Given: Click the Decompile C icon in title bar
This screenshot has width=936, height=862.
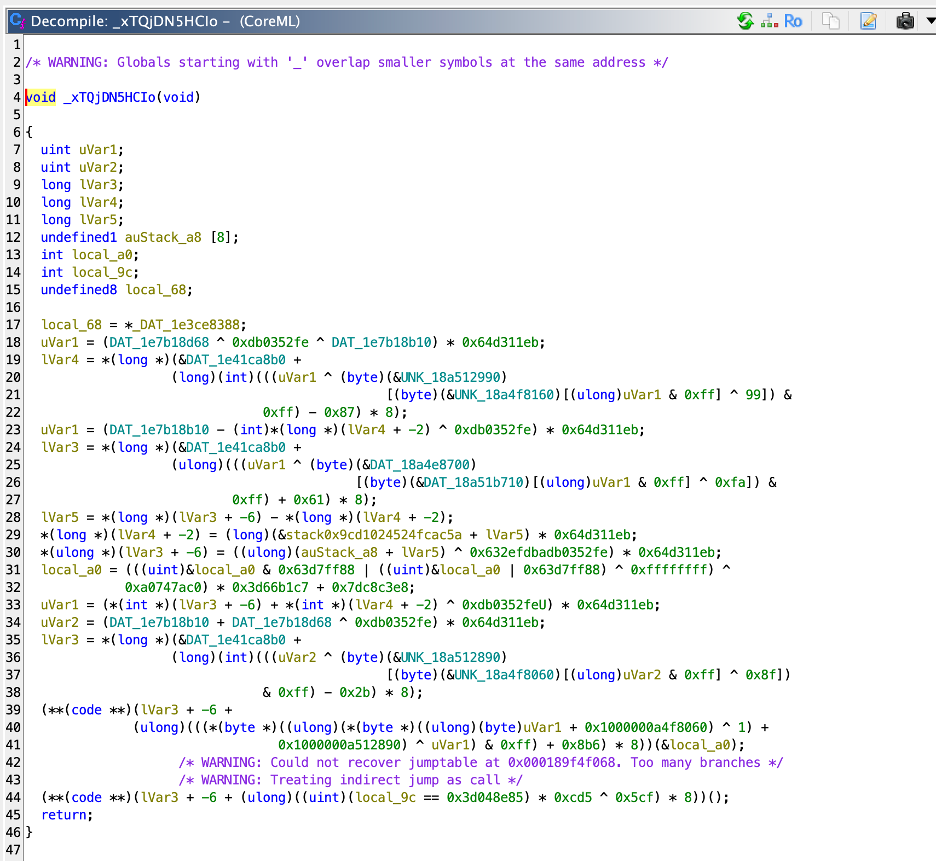Looking at the screenshot, I should 16,20.
